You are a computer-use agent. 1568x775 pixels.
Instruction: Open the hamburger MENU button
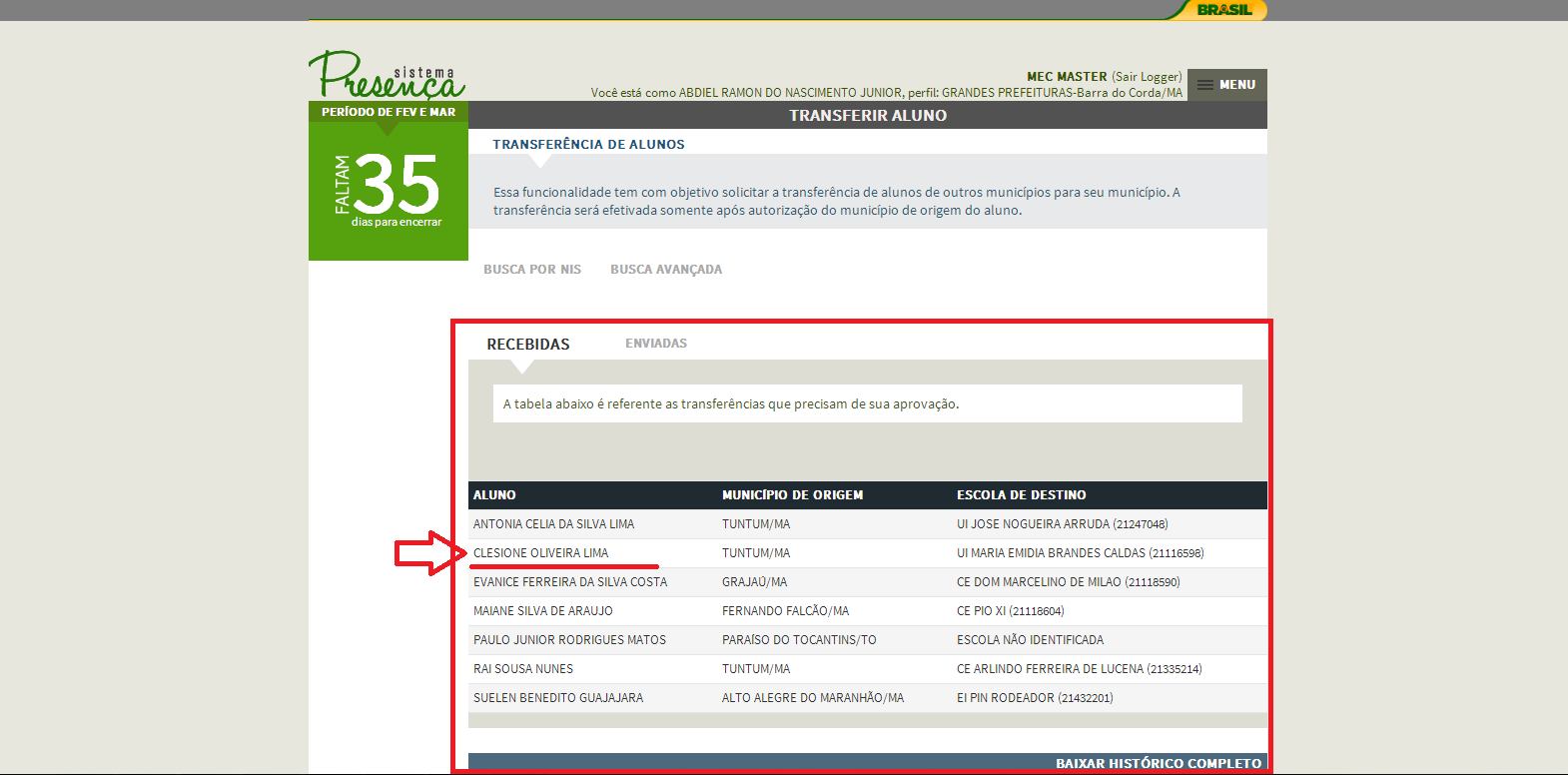point(1226,85)
